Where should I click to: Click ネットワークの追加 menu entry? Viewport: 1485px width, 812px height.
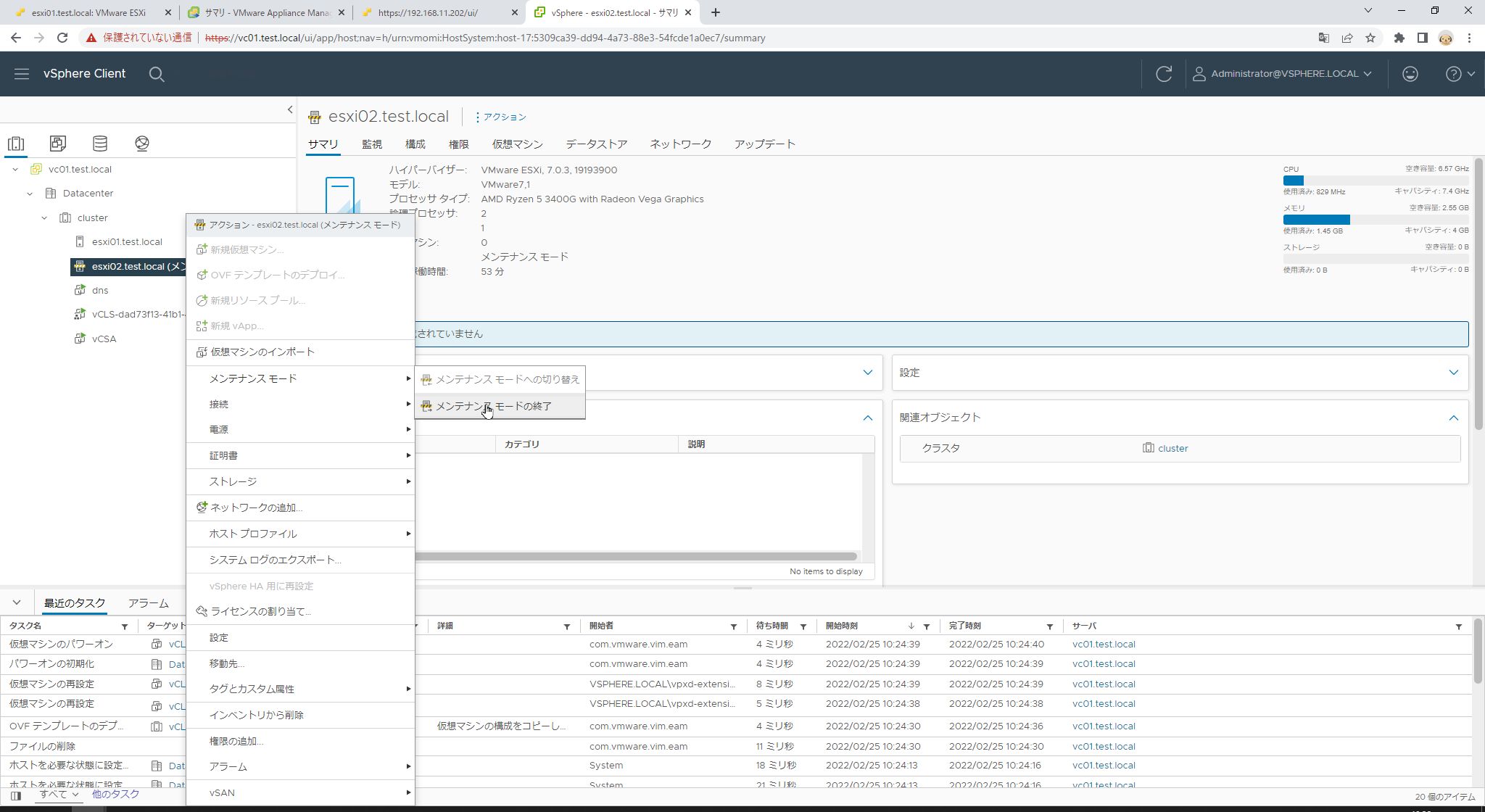pyautogui.click(x=300, y=507)
